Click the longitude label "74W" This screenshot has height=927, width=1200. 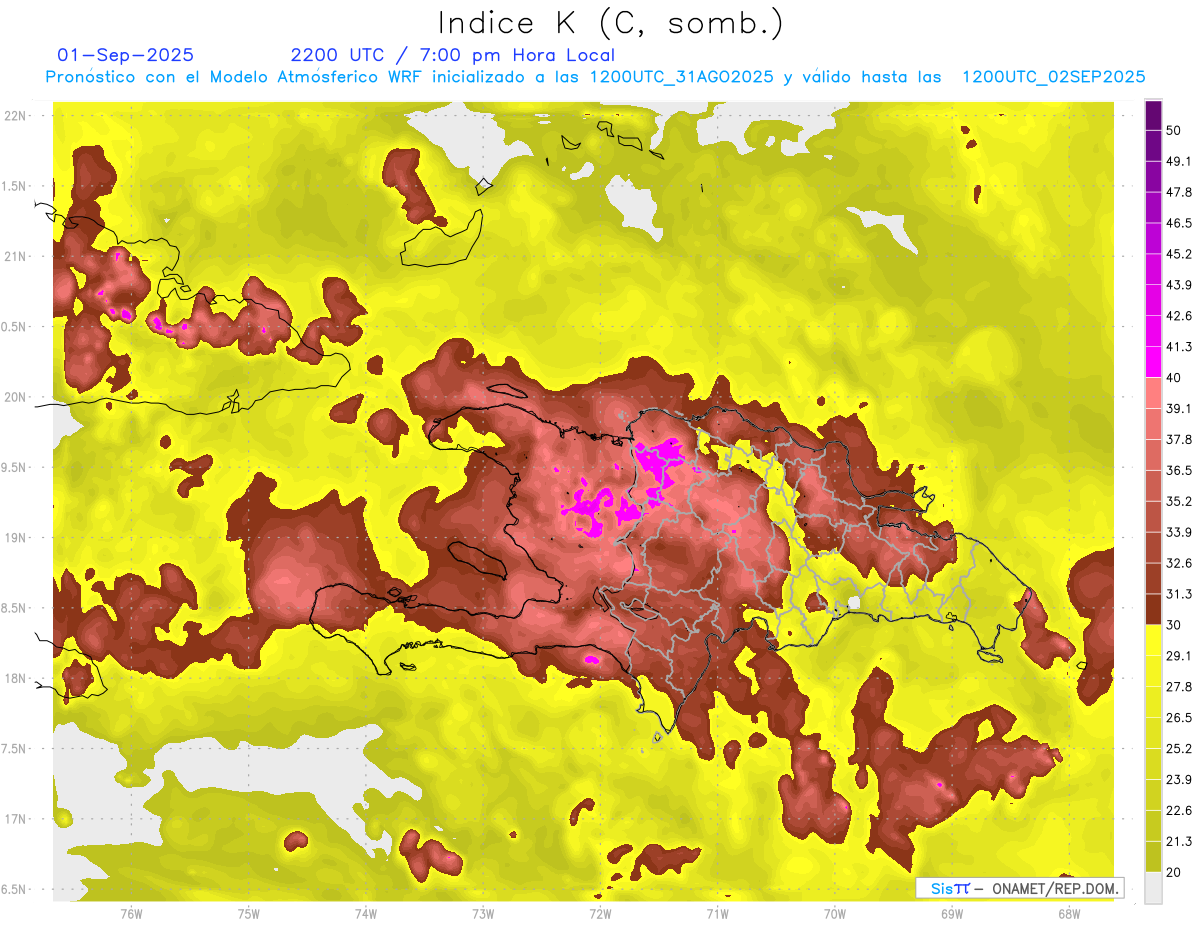(365, 914)
